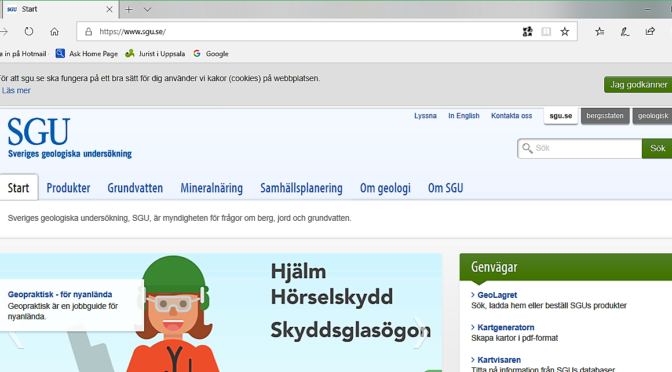Close the Start tab
This screenshot has width=672, height=372.
click(x=109, y=9)
